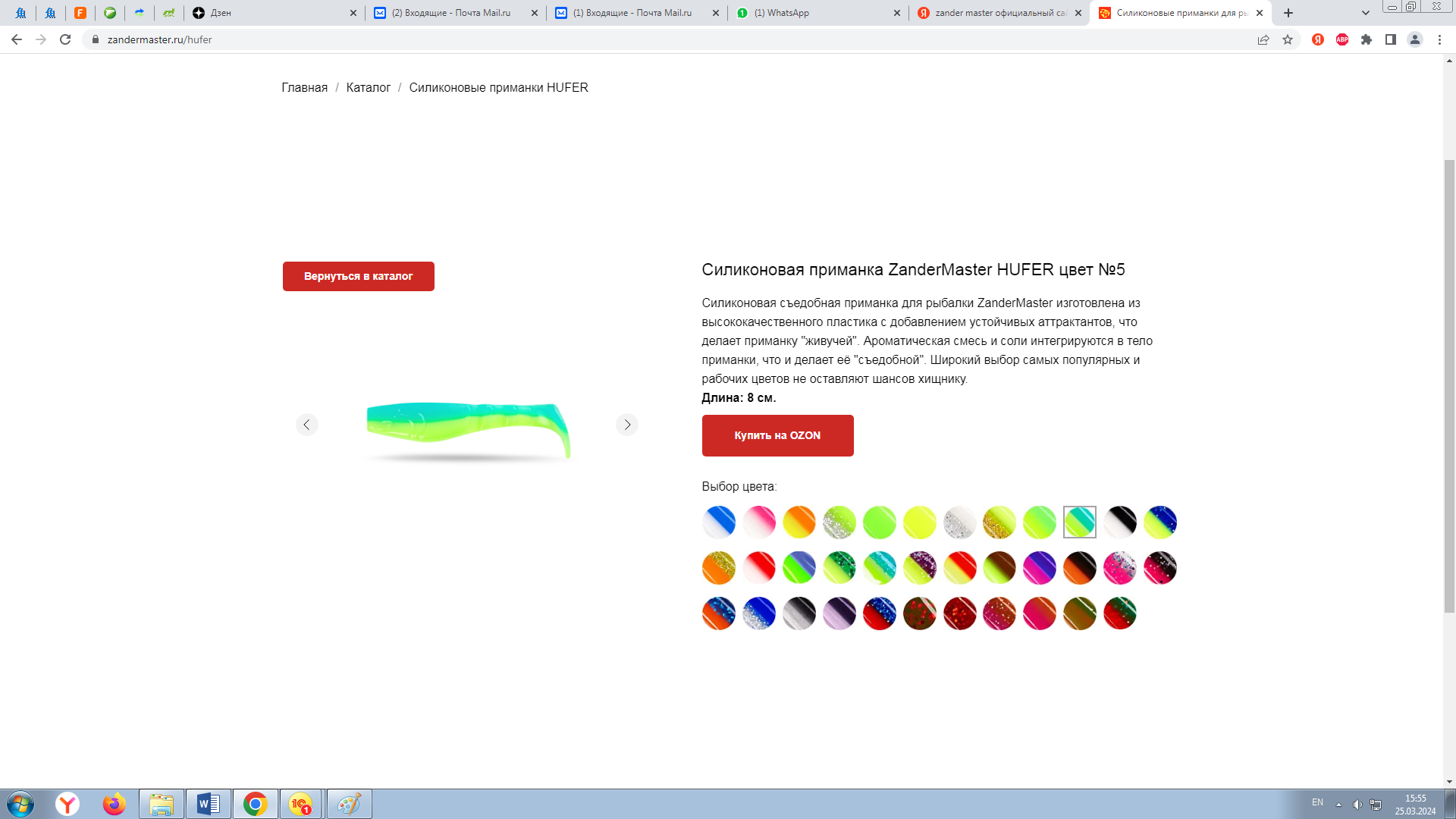The height and width of the screenshot is (819, 1456).
Task: Show previous lure image with left arrow
Action: point(306,425)
